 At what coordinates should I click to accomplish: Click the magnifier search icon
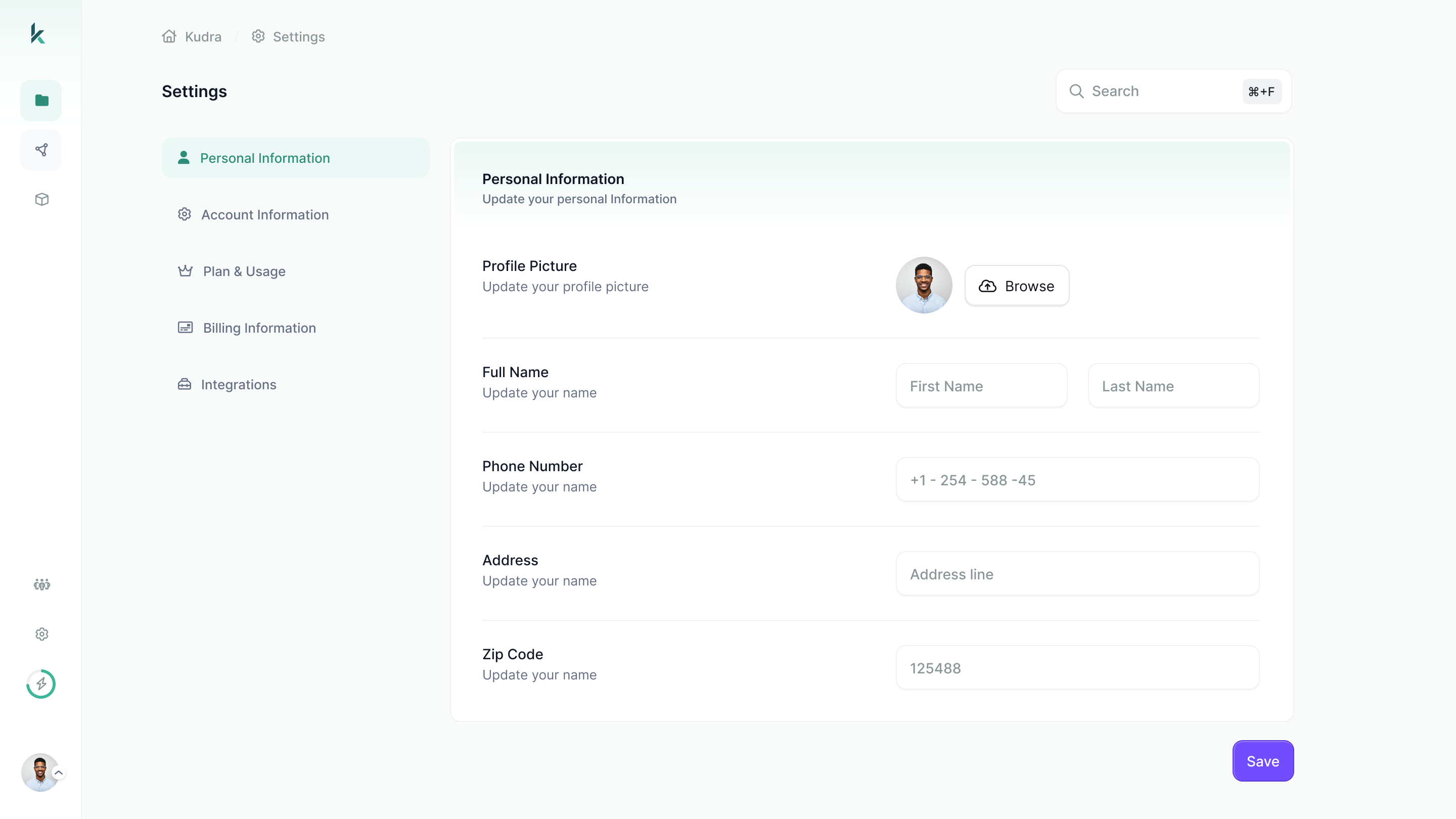[1076, 91]
